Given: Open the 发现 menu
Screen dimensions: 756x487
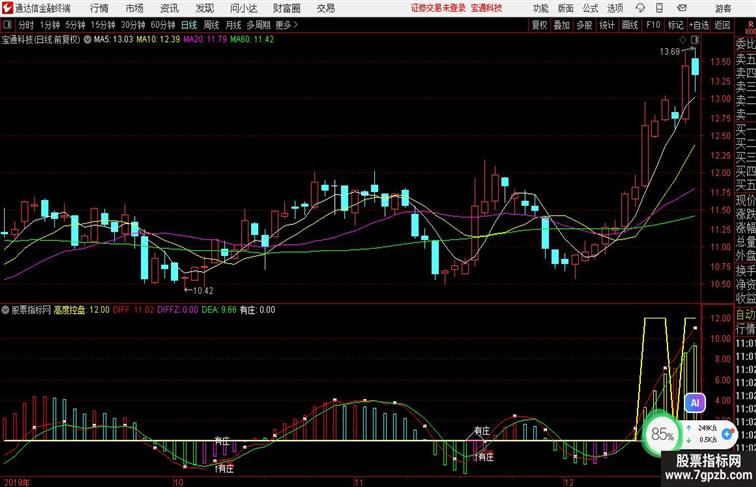Looking at the screenshot, I should [204, 8].
